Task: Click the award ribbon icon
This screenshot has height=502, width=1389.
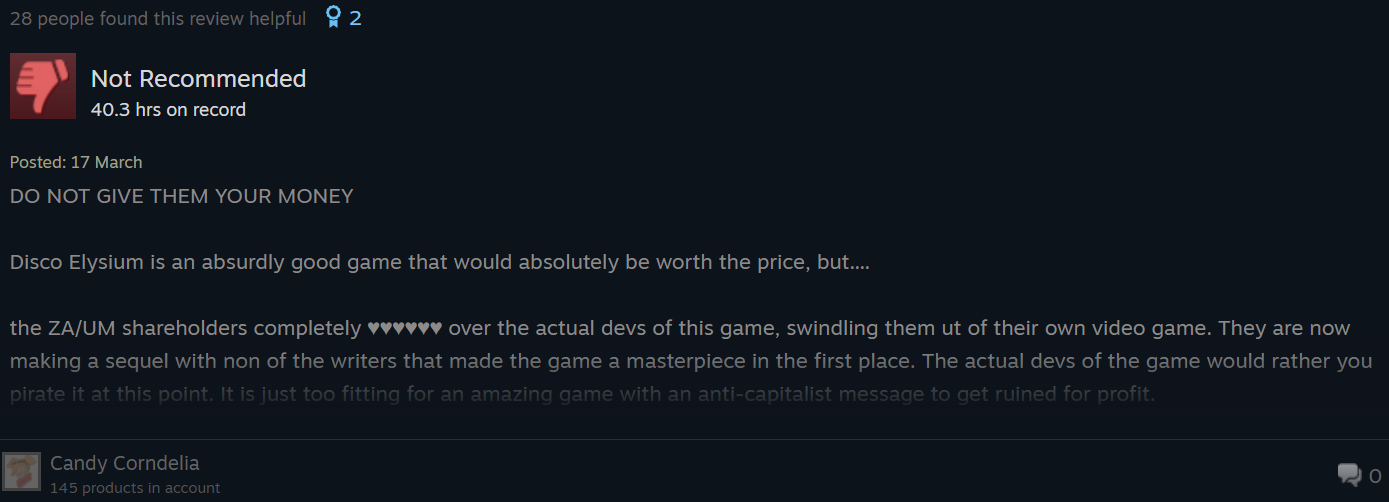Action: (x=334, y=18)
